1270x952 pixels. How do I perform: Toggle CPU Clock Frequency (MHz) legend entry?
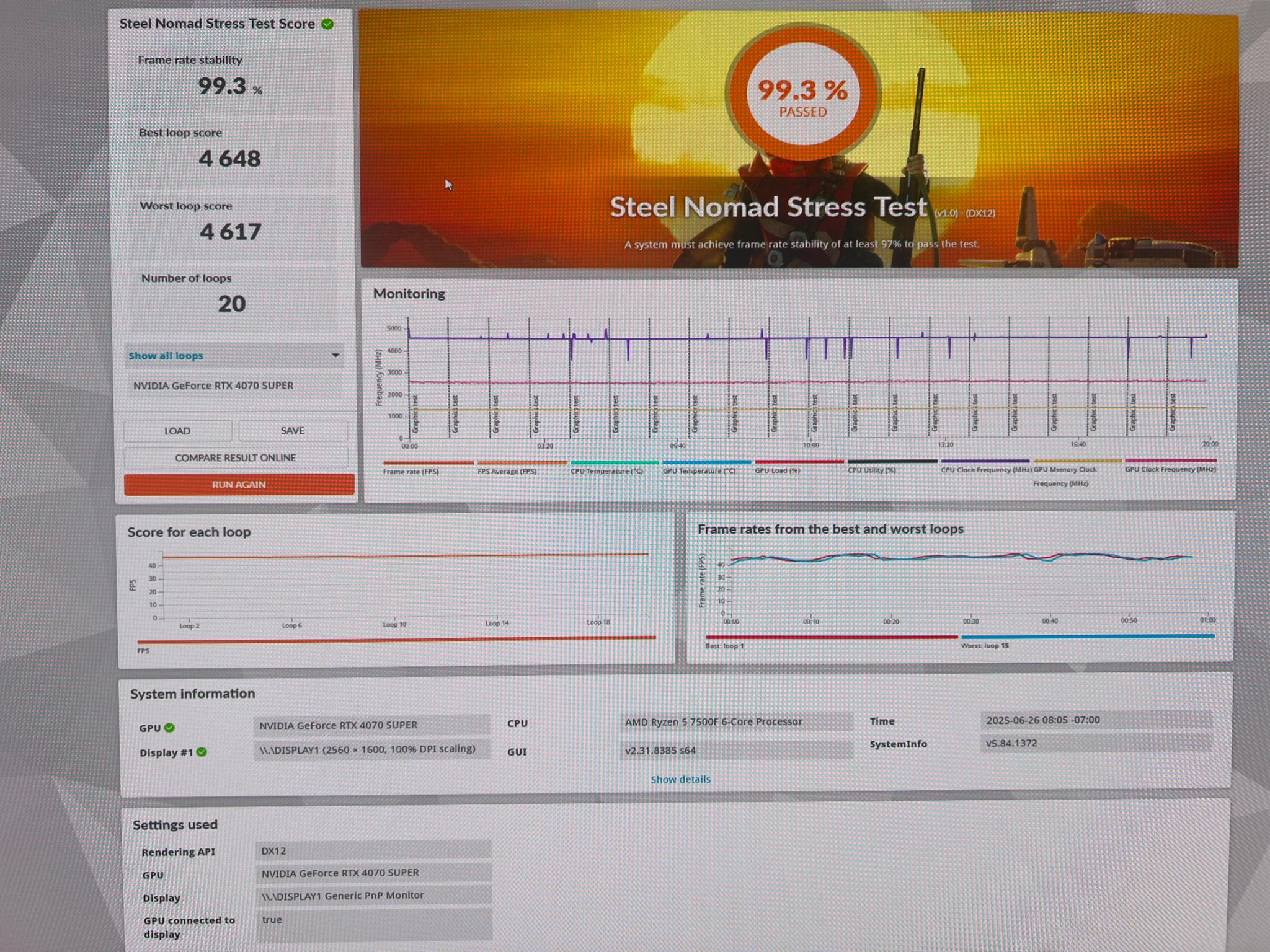(x=985, y=465)
